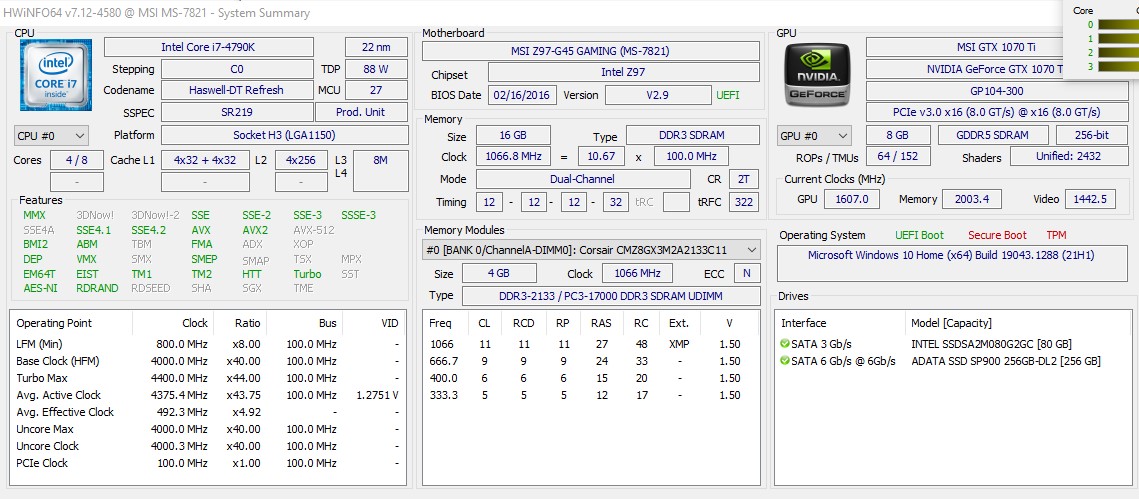Click the Cores 4 / 8 field

coord(76,160)
